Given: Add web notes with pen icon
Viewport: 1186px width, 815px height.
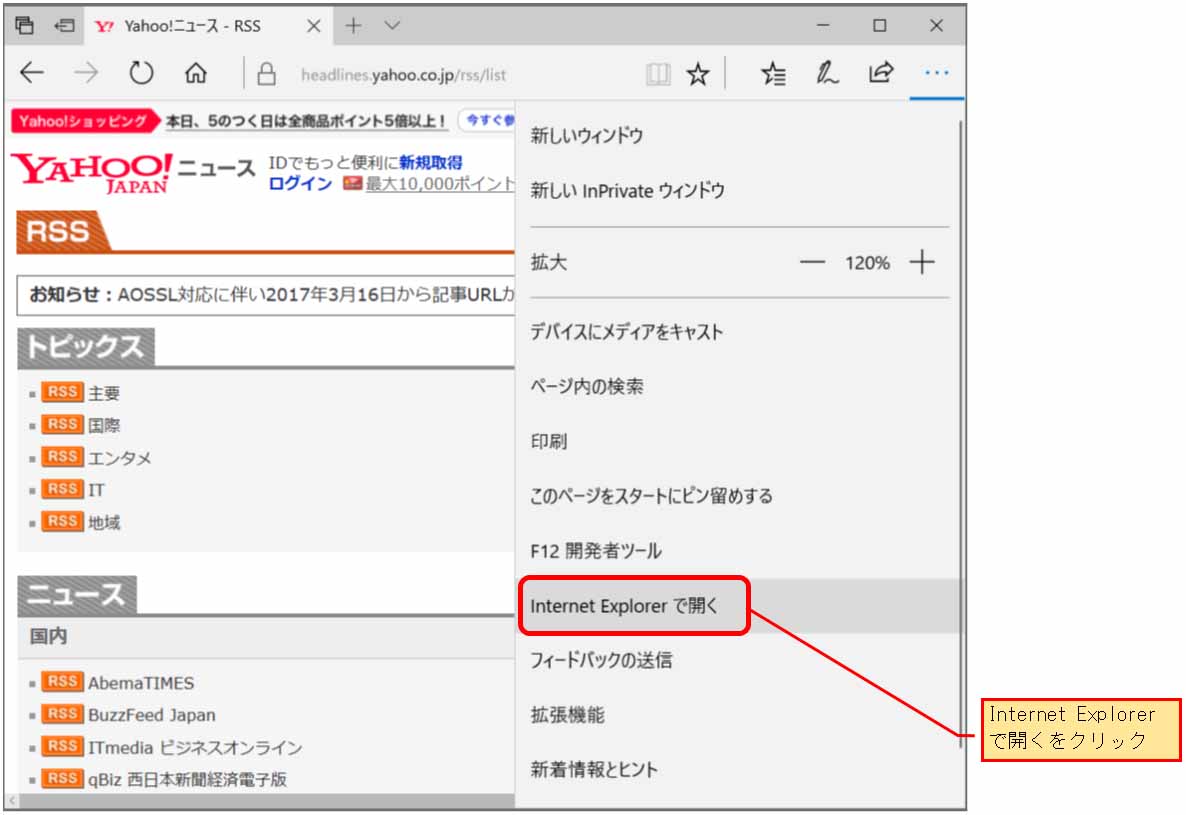Looking at the screenshot, I should [x=827, y=73].
